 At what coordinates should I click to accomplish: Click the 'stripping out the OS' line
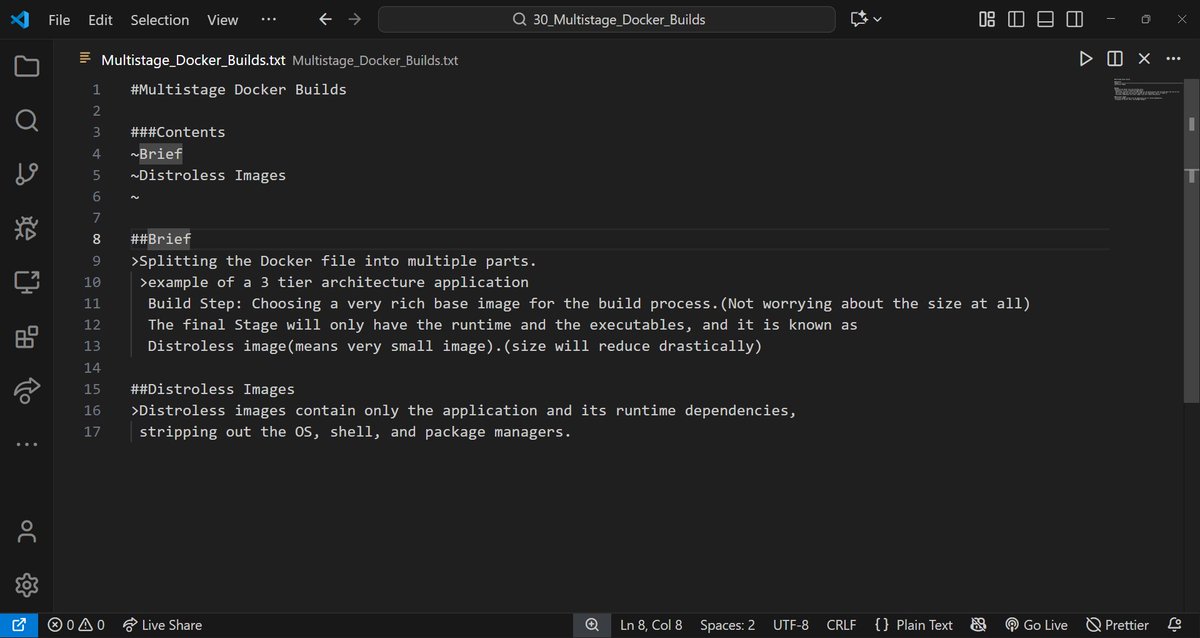(x=355, y=432)
